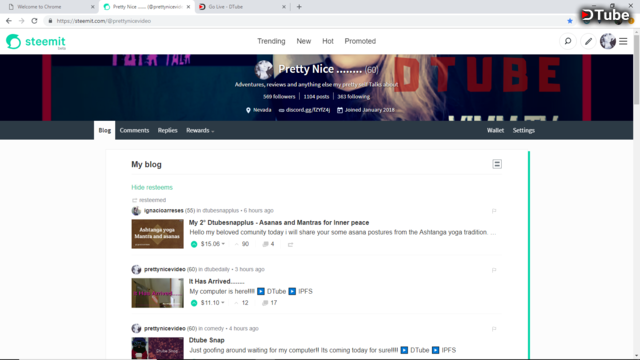Open the Asanas and Mantras post title

[279, 222]
